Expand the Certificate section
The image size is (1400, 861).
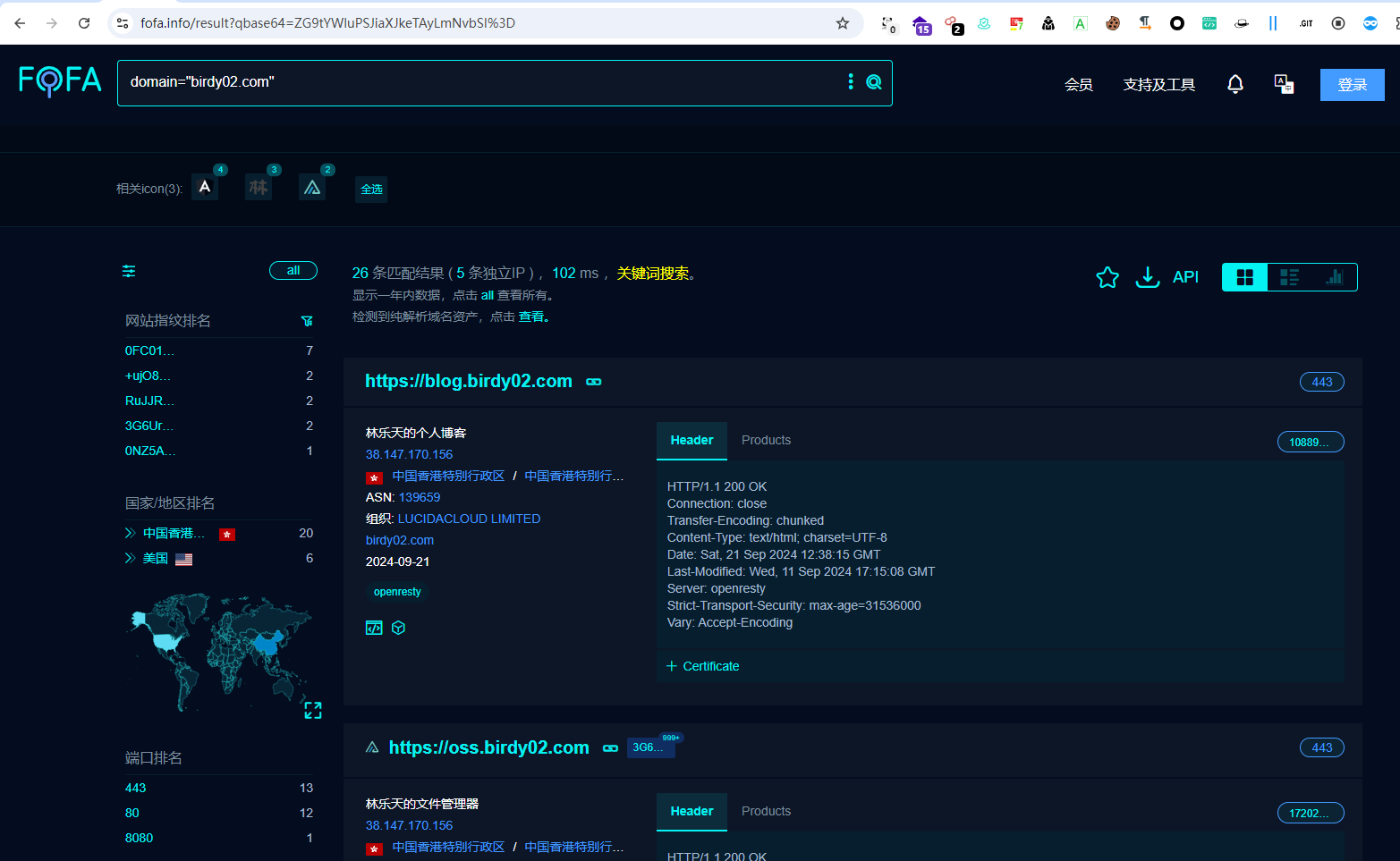(703, 666)
